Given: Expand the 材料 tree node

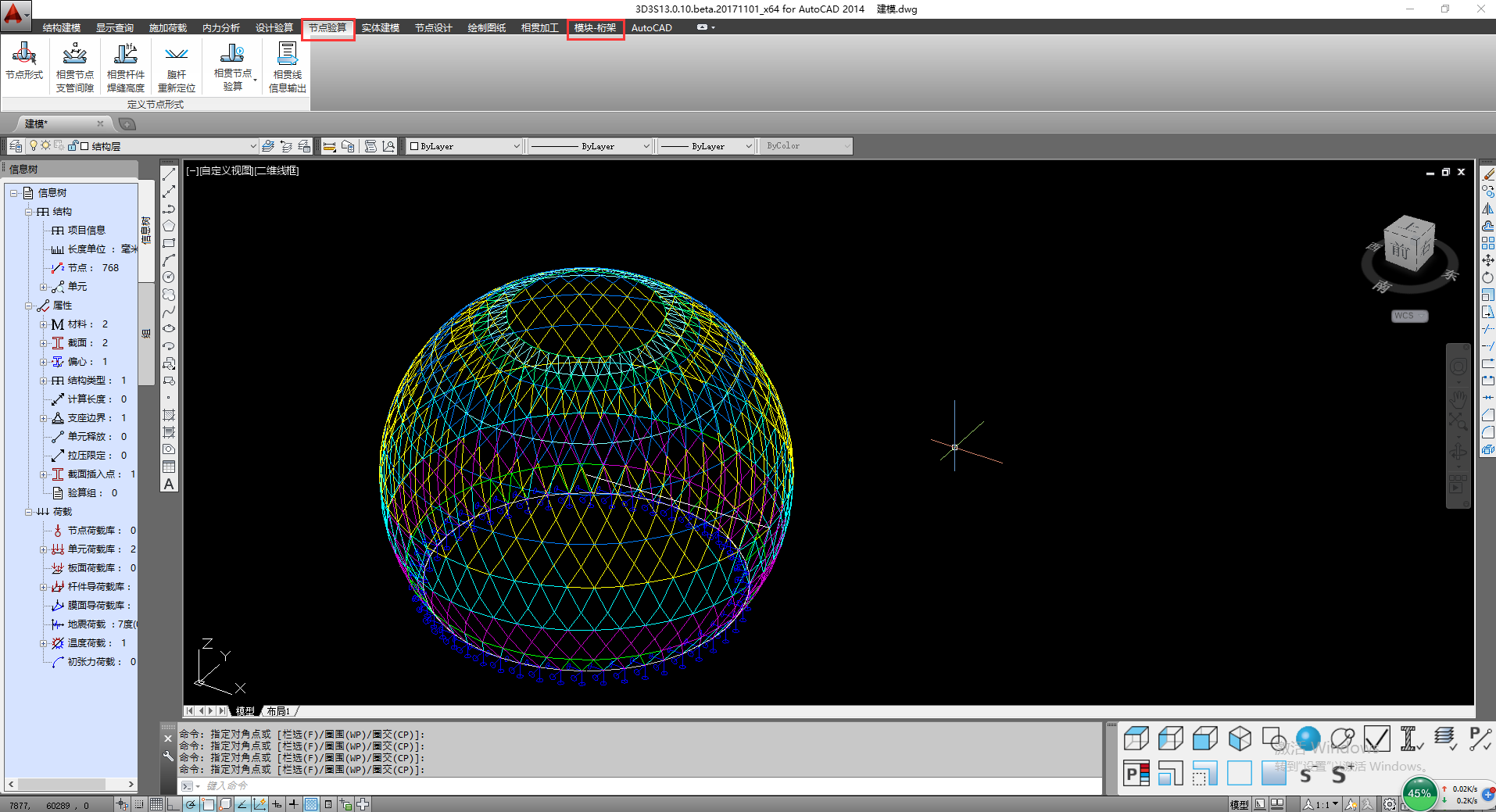Looking at the screenshot, I should point(44,324).
